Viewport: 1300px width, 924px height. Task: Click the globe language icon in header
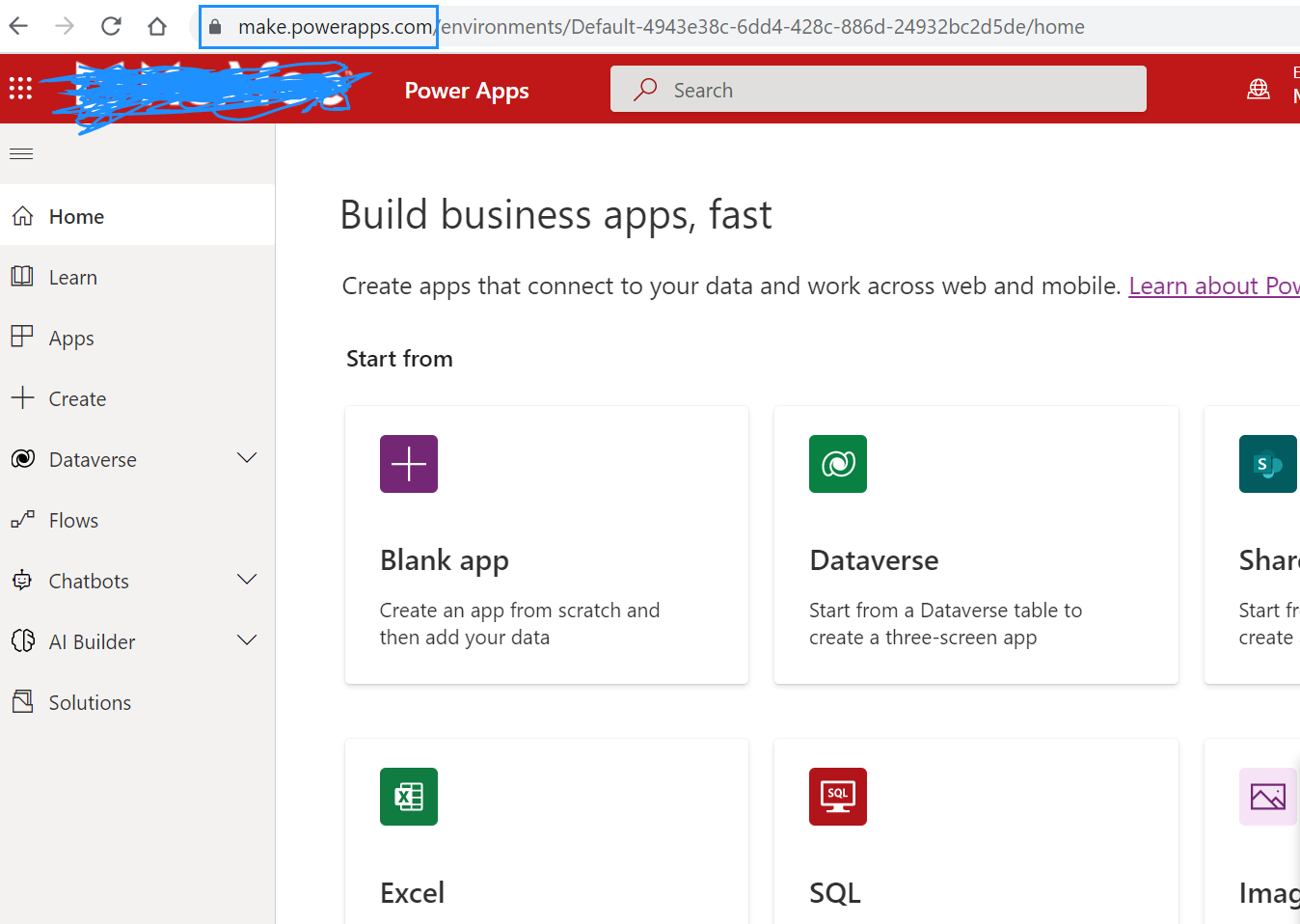(1258, 88)
